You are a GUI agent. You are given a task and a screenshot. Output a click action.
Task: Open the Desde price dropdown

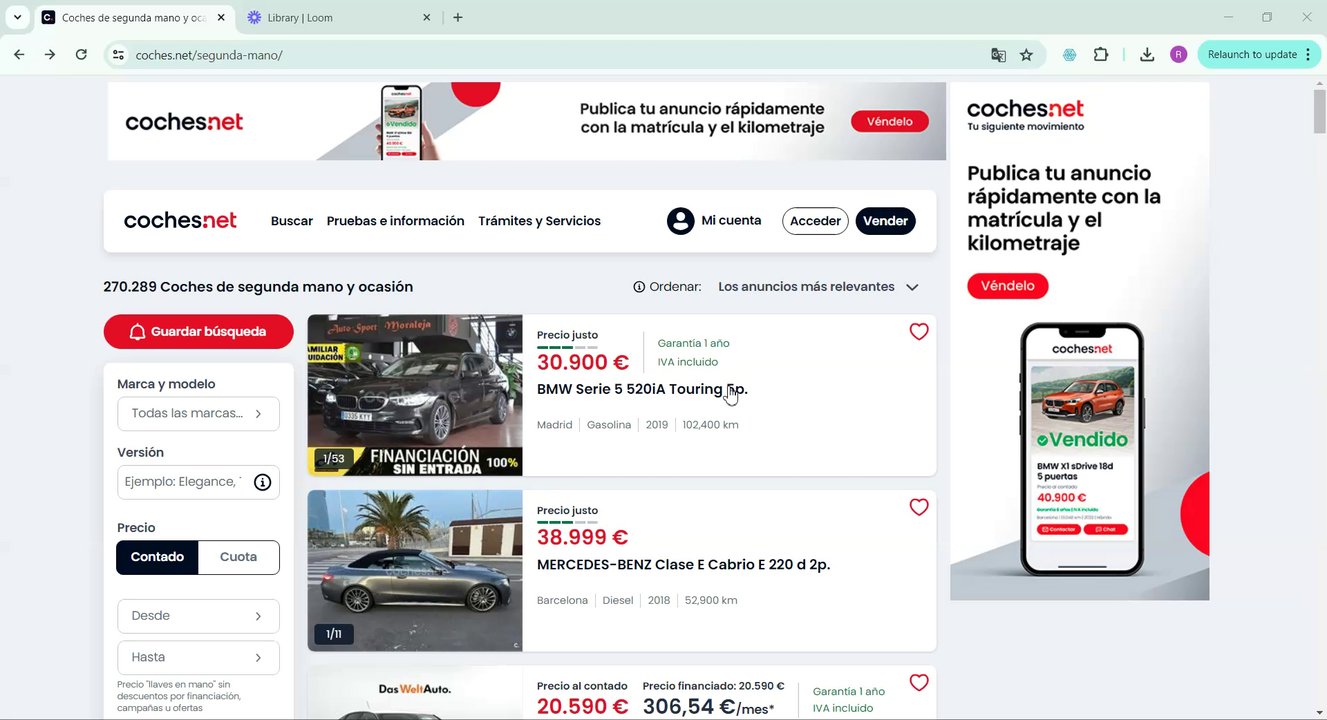pos(198,616)
